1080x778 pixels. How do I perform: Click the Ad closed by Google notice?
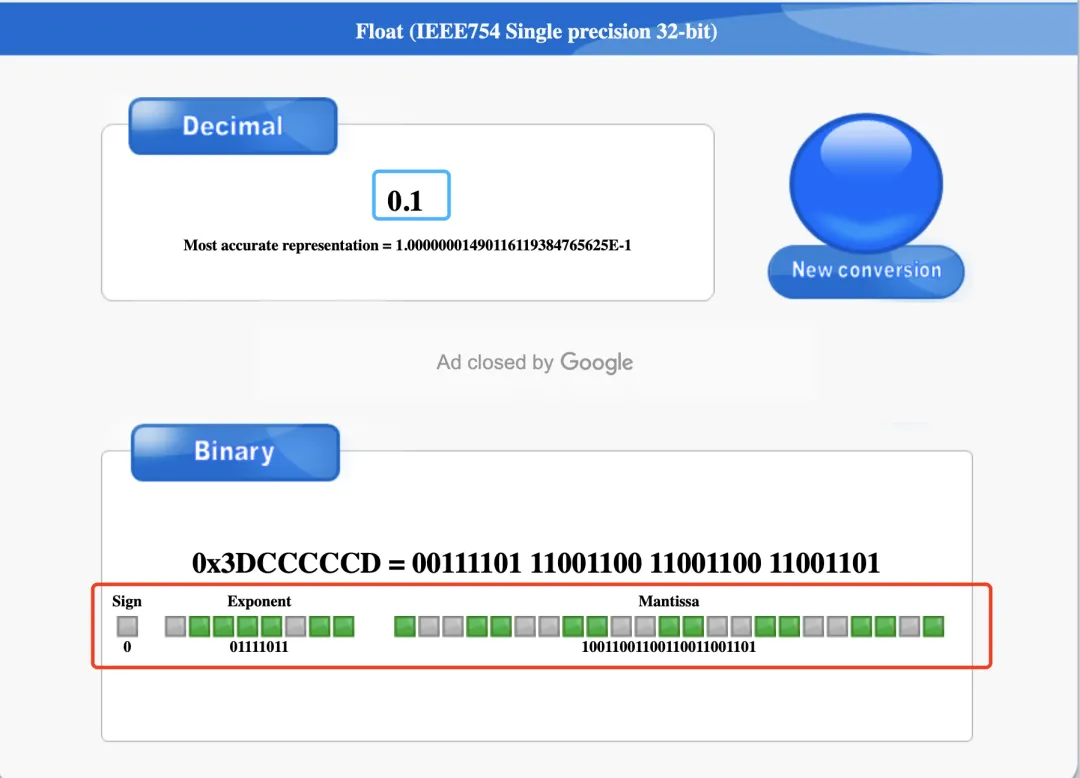click(x=534, y=362)
